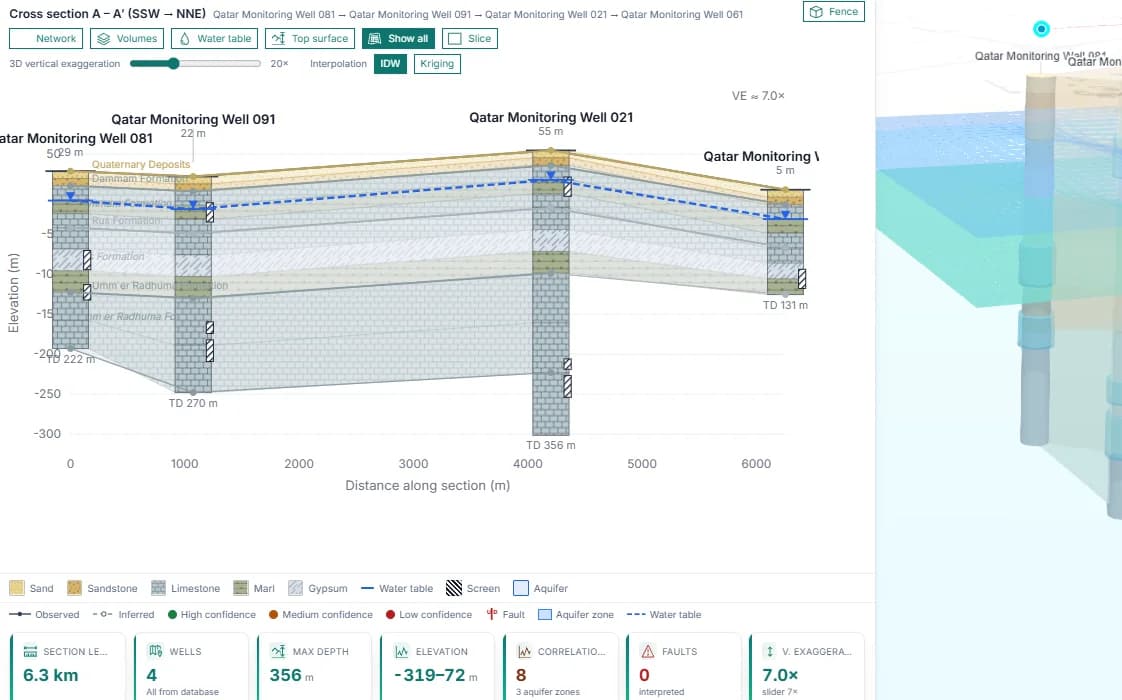This screenshot has width=1122, height=700.
Task: Click the Fence cube icon
Action: point(816,11)
